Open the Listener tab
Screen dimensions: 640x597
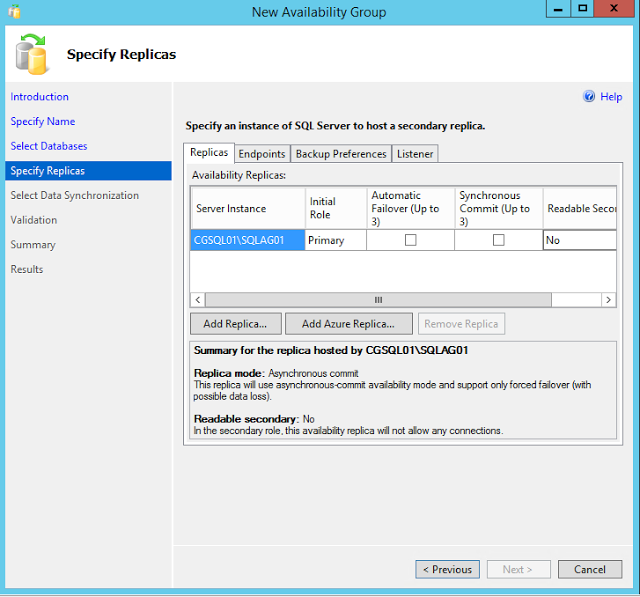(x=415, y=154)
